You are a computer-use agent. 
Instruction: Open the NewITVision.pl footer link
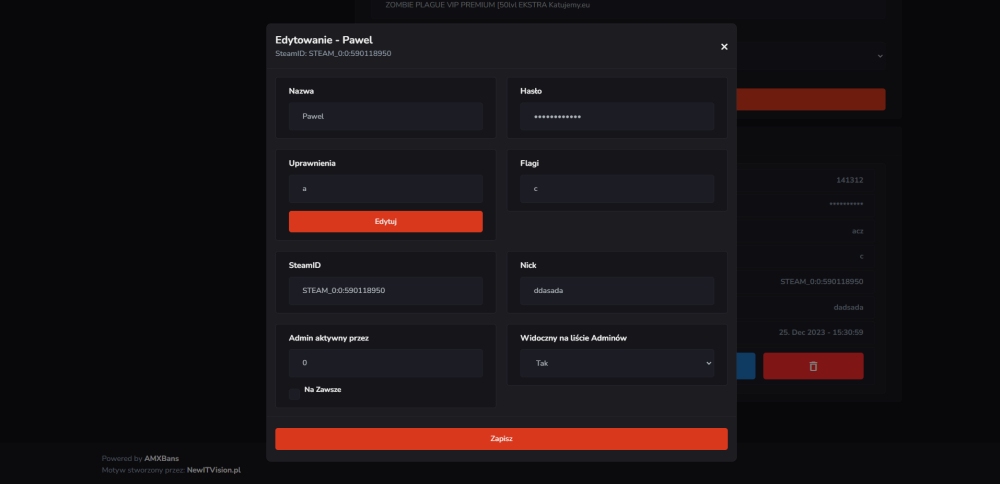click(214, 470)
